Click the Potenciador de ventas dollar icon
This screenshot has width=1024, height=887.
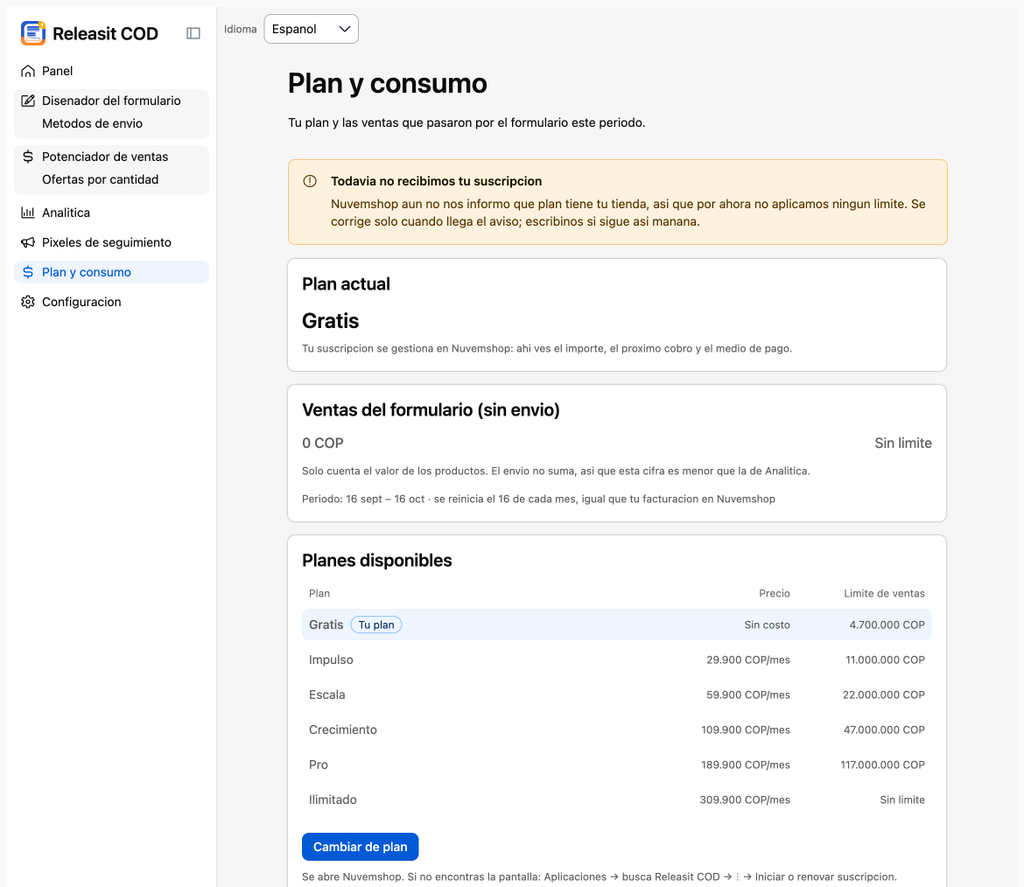click(27, 157)
